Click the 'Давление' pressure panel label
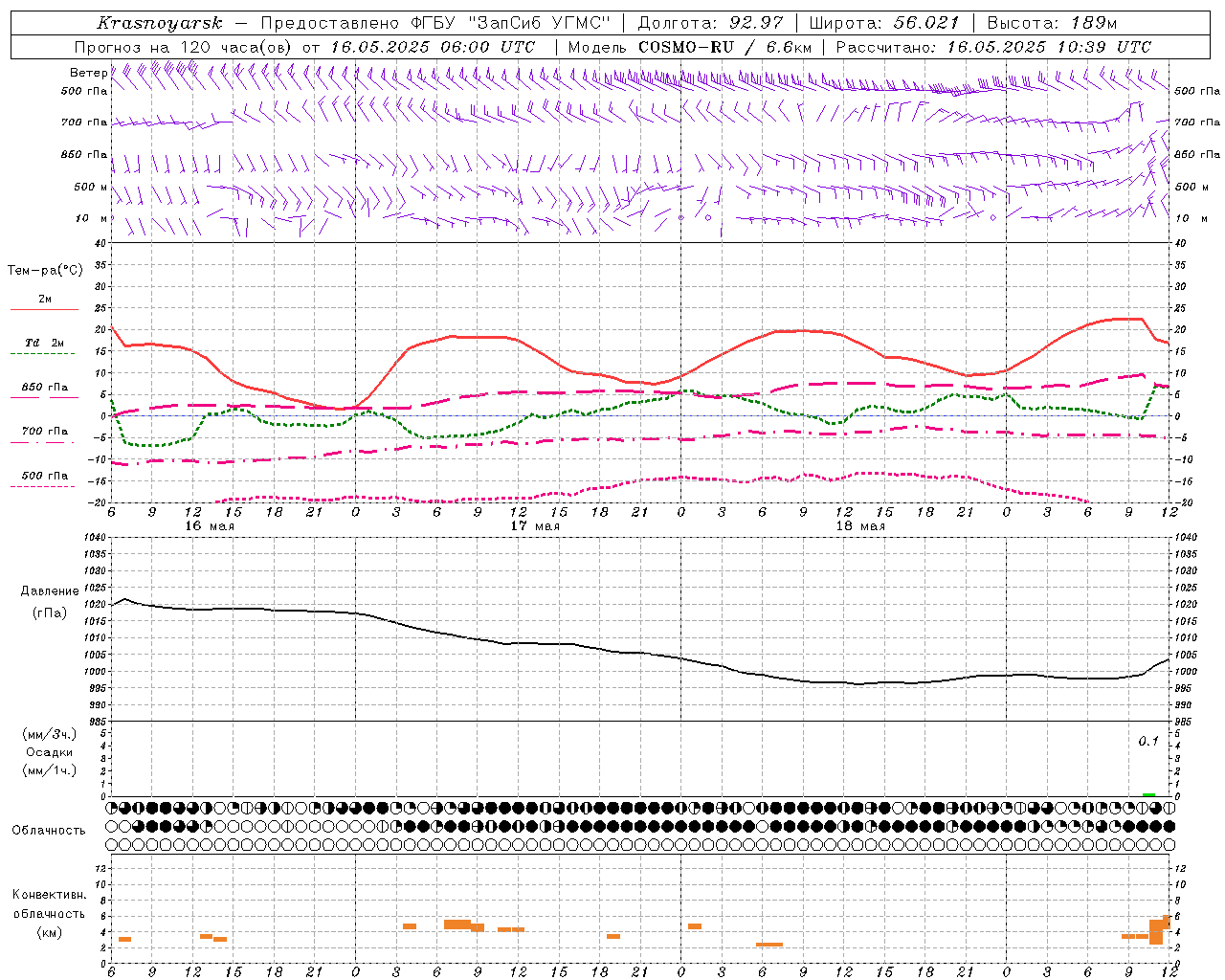The height and width of the screenshot is (980, 1225). coord(50,591)
